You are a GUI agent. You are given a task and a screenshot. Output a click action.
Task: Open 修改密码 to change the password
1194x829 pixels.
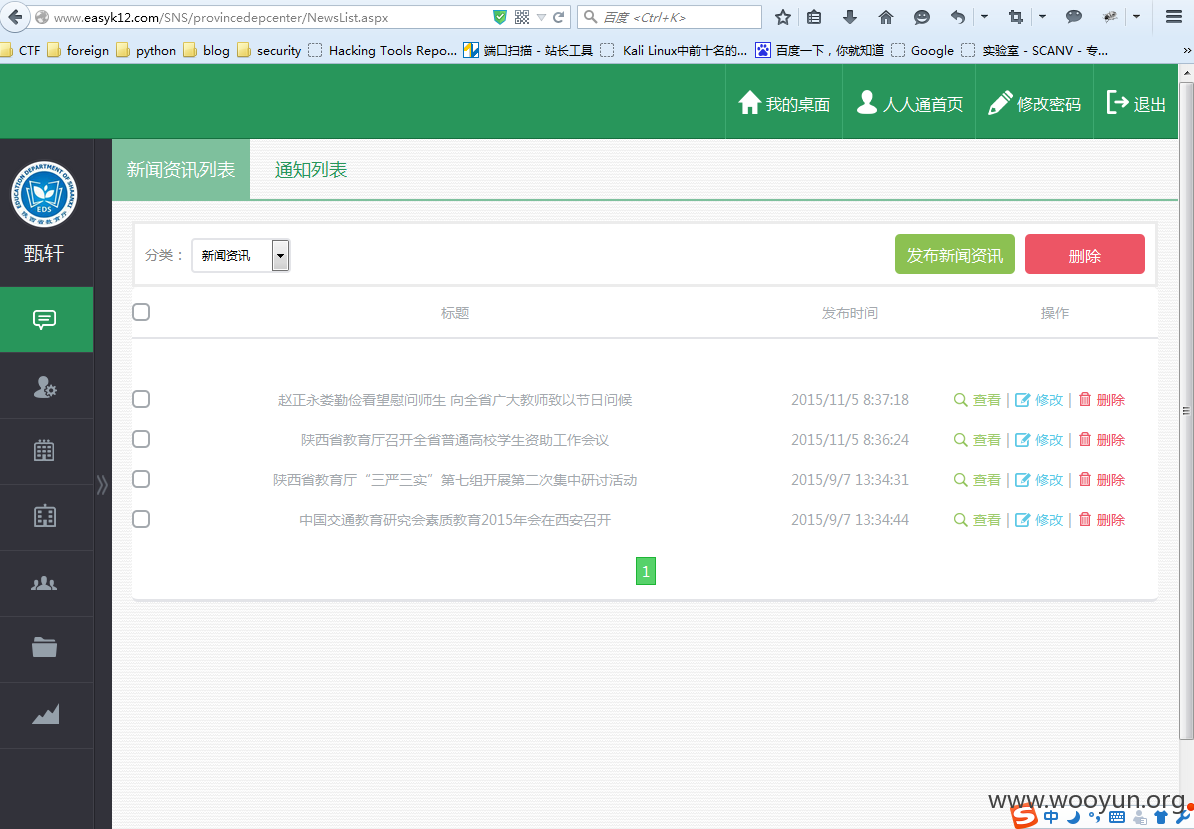(1034, 104)
